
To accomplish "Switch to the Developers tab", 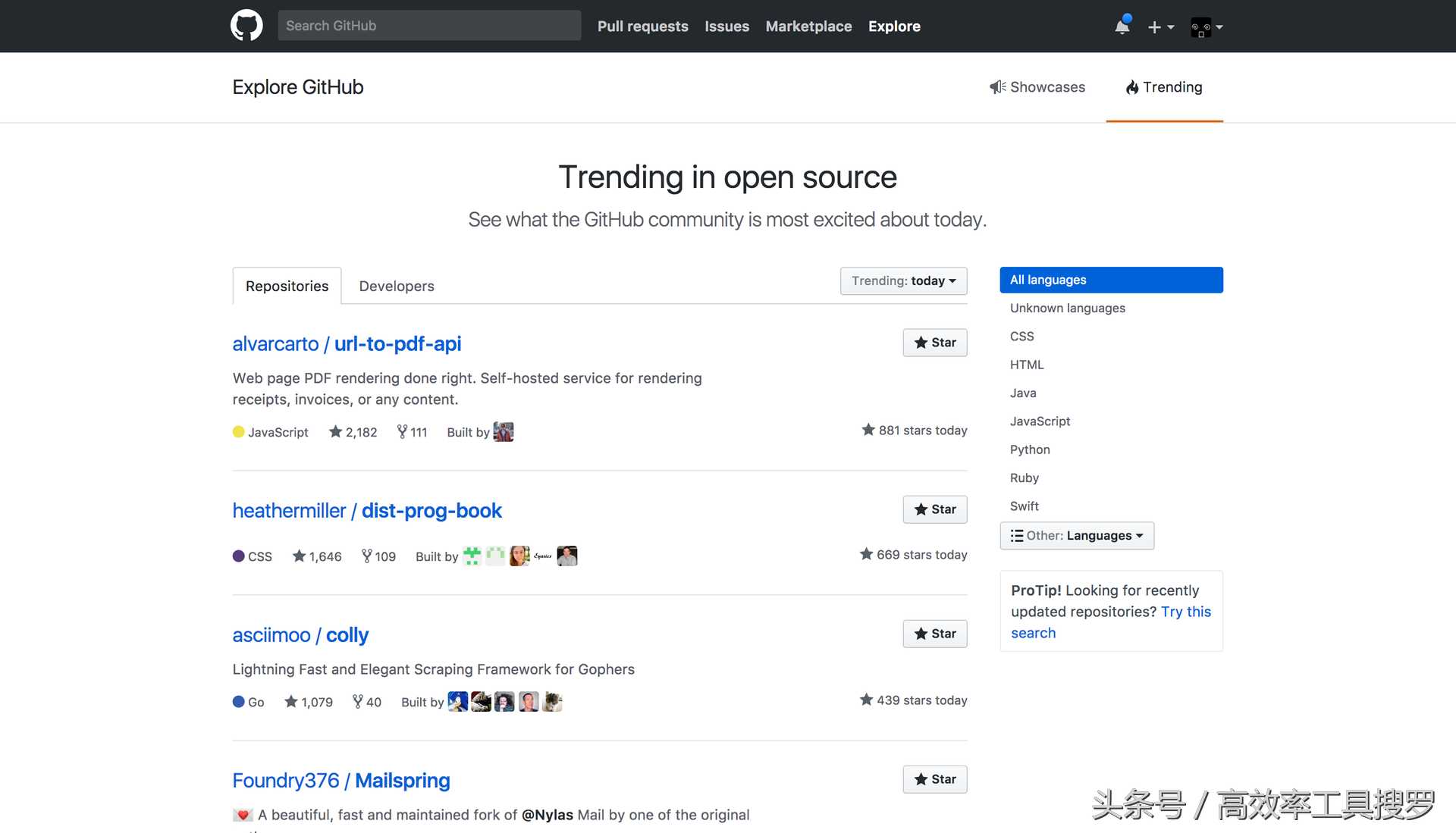I will [x=396, y=285].
